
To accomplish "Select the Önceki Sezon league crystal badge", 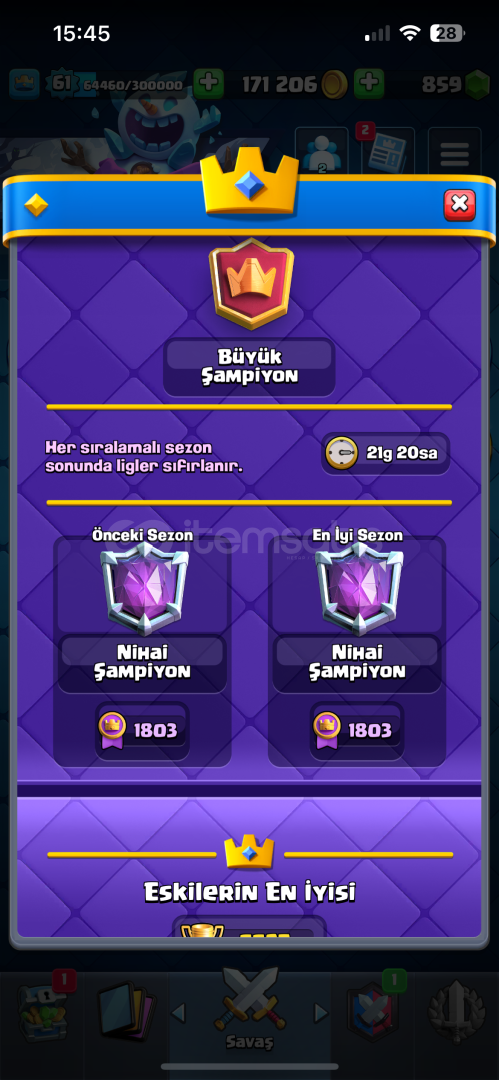I will point(144,588).
